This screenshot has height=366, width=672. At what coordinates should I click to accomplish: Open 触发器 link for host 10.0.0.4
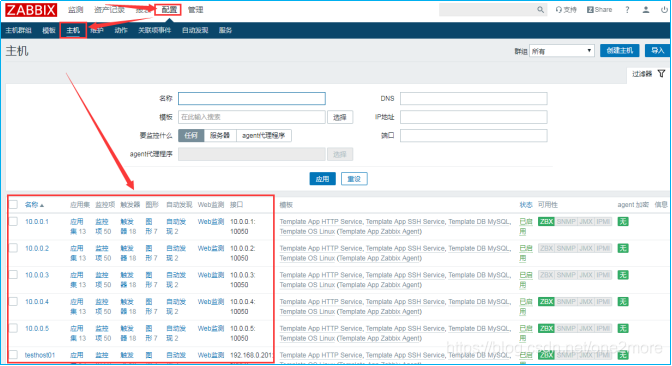[128, 306]
